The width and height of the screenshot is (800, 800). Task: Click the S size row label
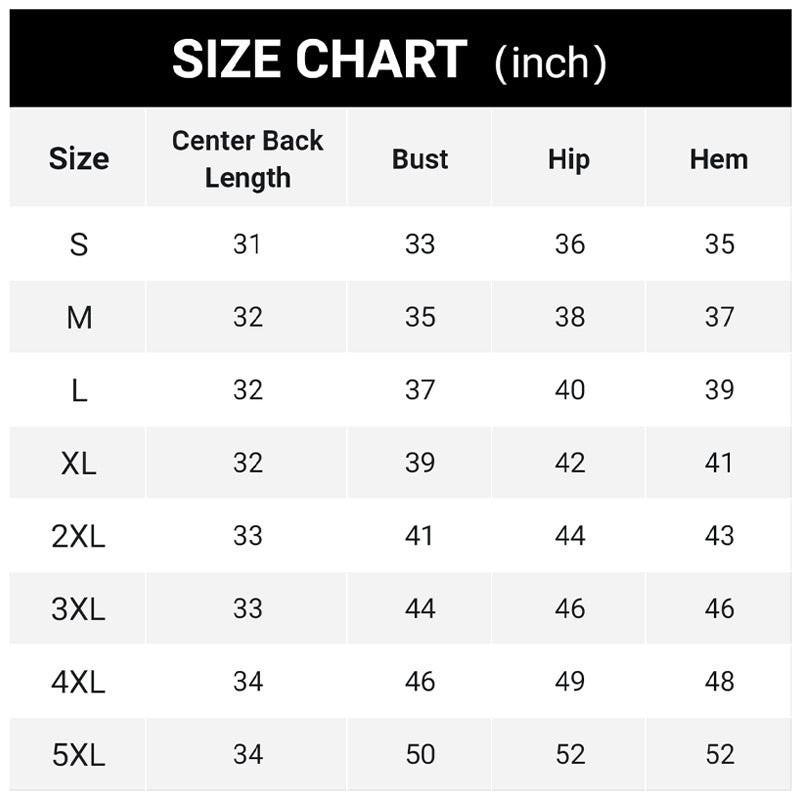79,244
